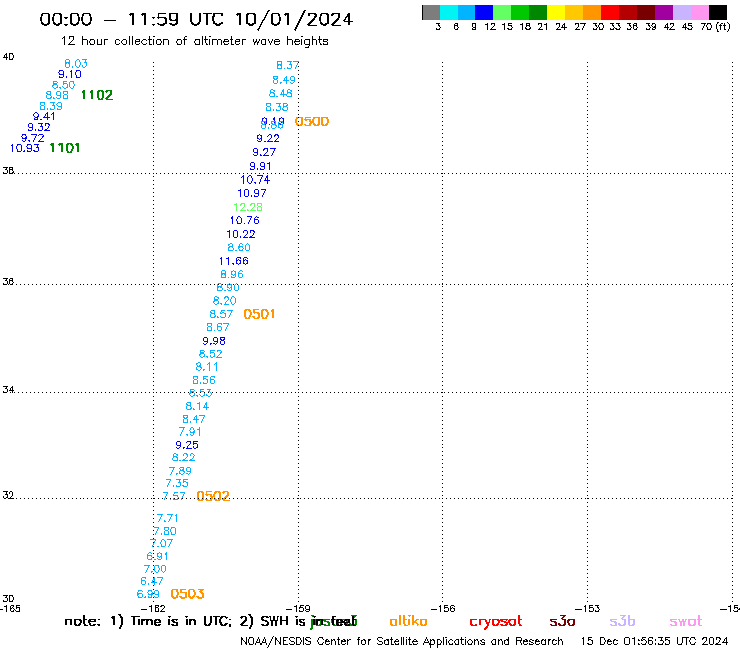Click the 8.98 wave height value
This screenshot has width=740, height=650.
pos(57,95)
